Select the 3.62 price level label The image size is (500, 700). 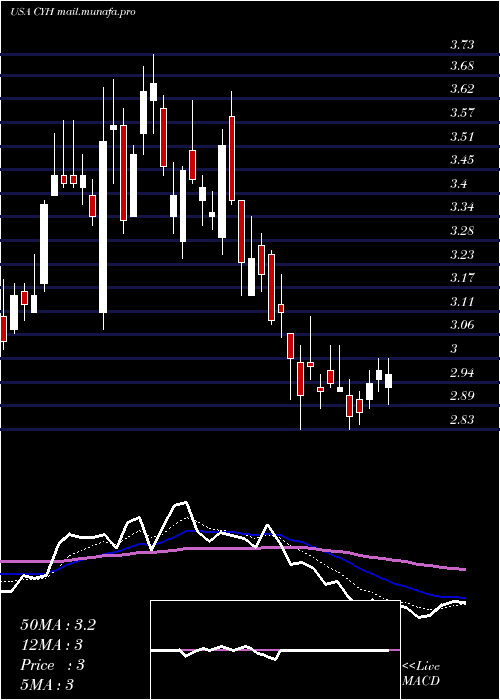[462, 89]
